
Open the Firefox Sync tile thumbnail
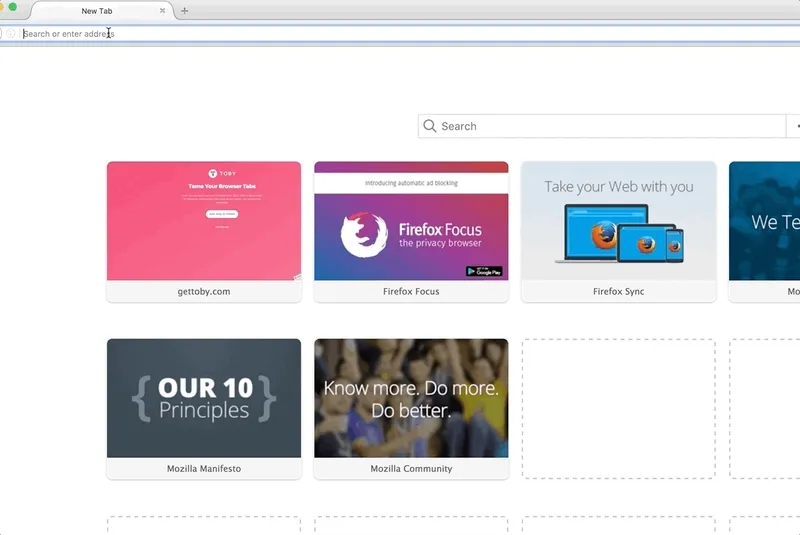618,221
